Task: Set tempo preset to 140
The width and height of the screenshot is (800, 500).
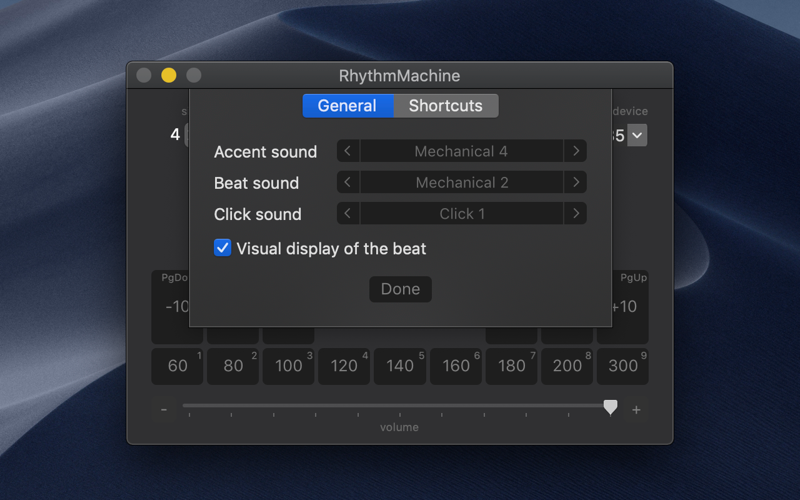Action: 399,366
